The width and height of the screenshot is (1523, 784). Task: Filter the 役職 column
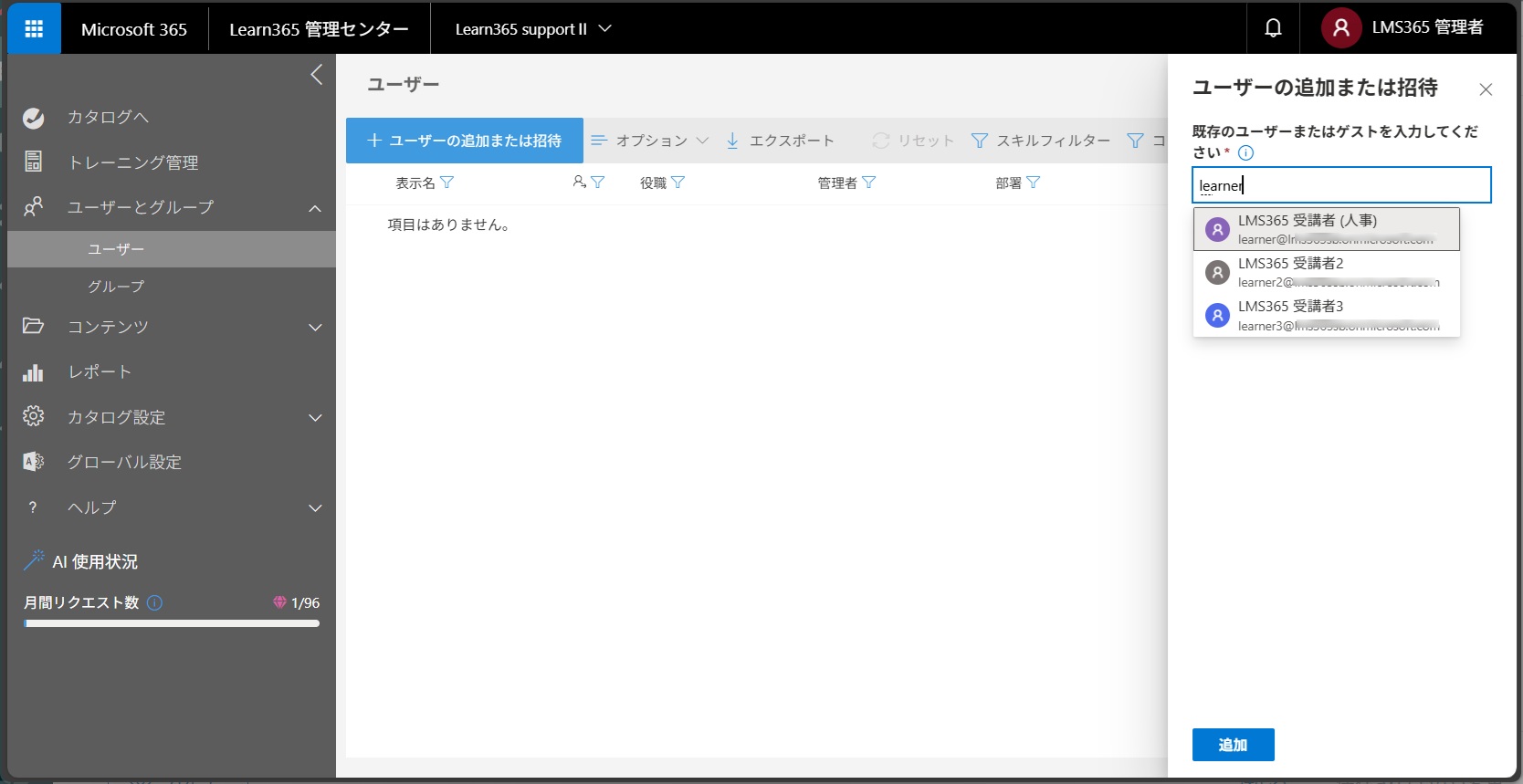[x=677, y=183]
